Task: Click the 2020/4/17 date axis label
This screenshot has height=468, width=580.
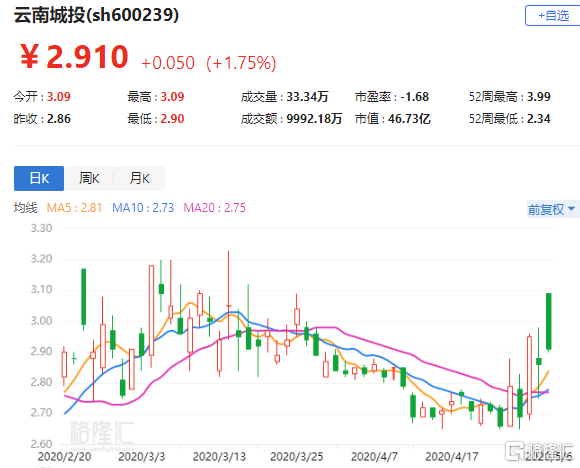Action: pyautogui.click(x=452, y=457)
